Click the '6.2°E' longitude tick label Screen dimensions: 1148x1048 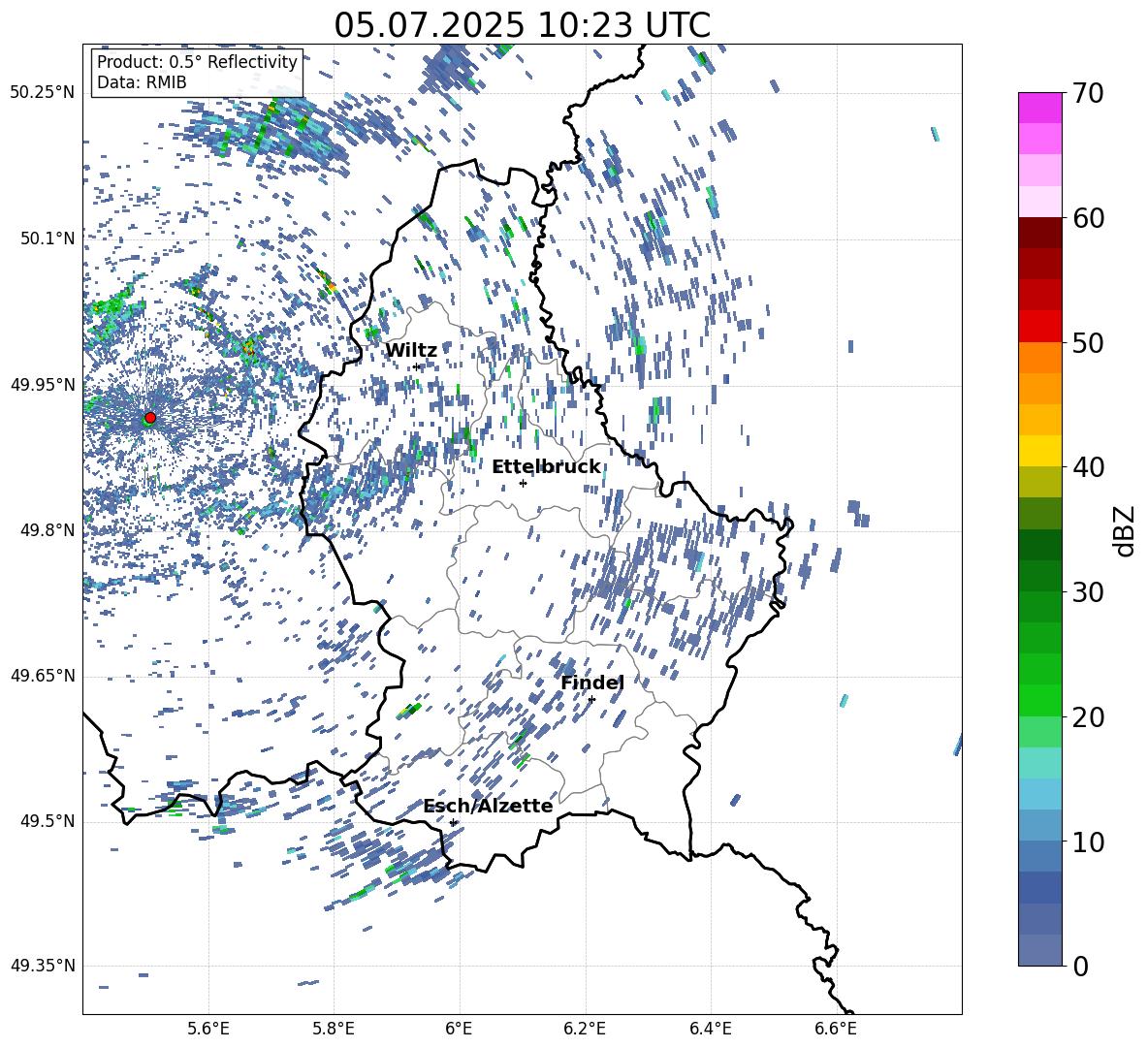coord(585,1029)
